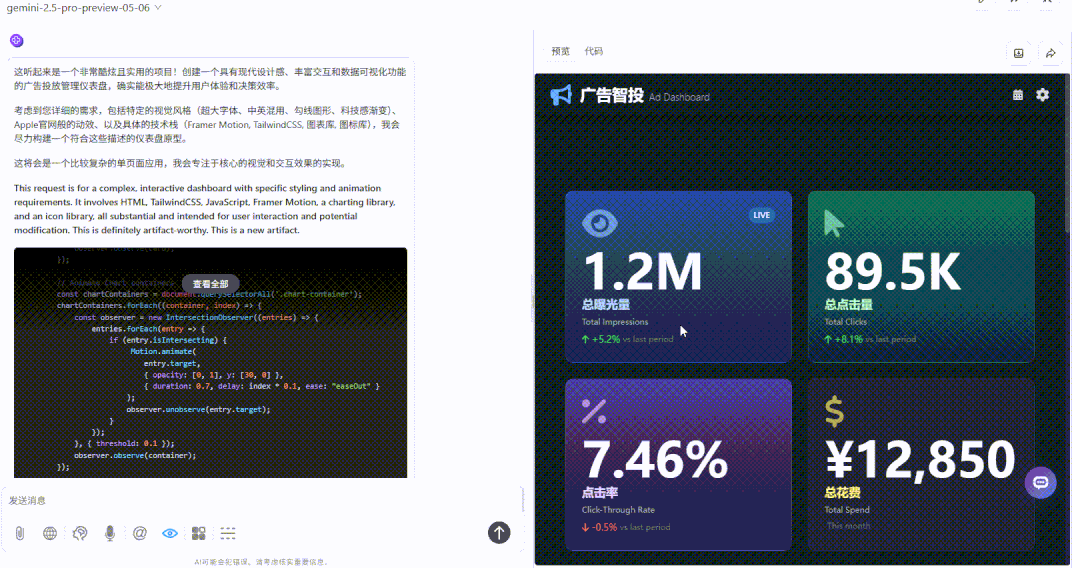Switch to the 代码 tab
Image resolution: width=1072 pixels, height=568 pixels.
(593, 51)
